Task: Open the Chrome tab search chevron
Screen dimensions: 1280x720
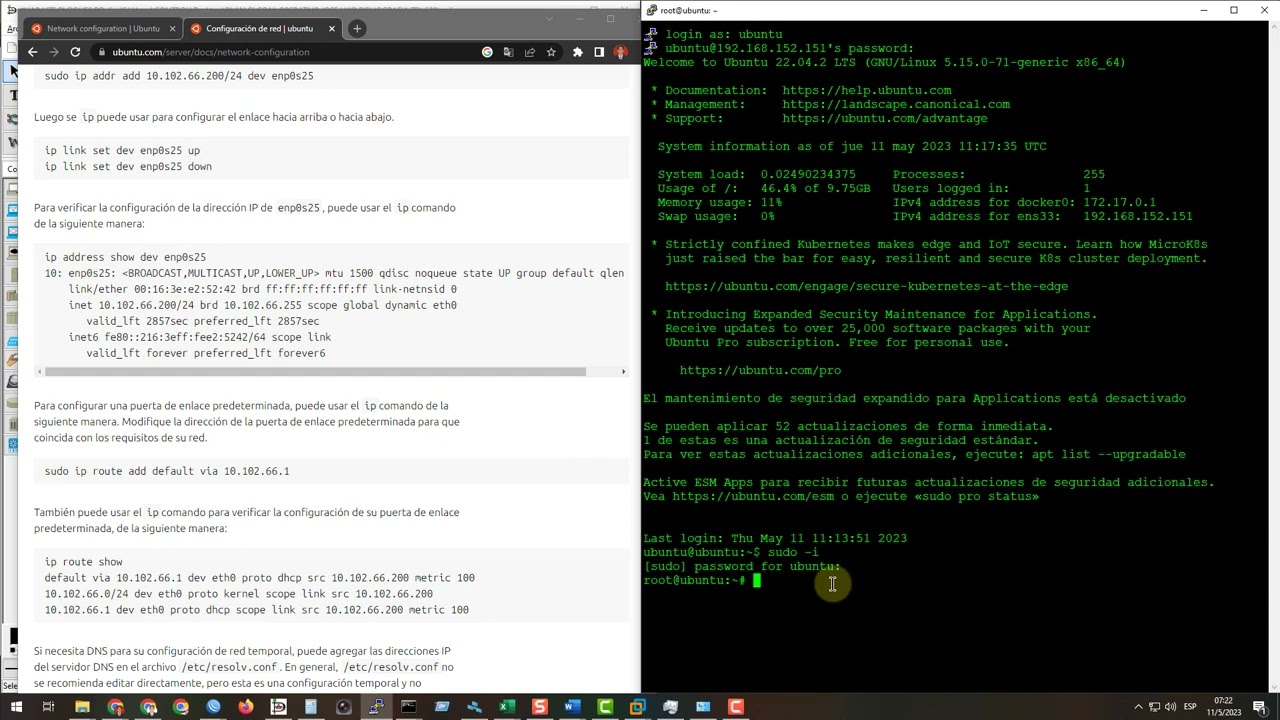Action: point(549,18)
